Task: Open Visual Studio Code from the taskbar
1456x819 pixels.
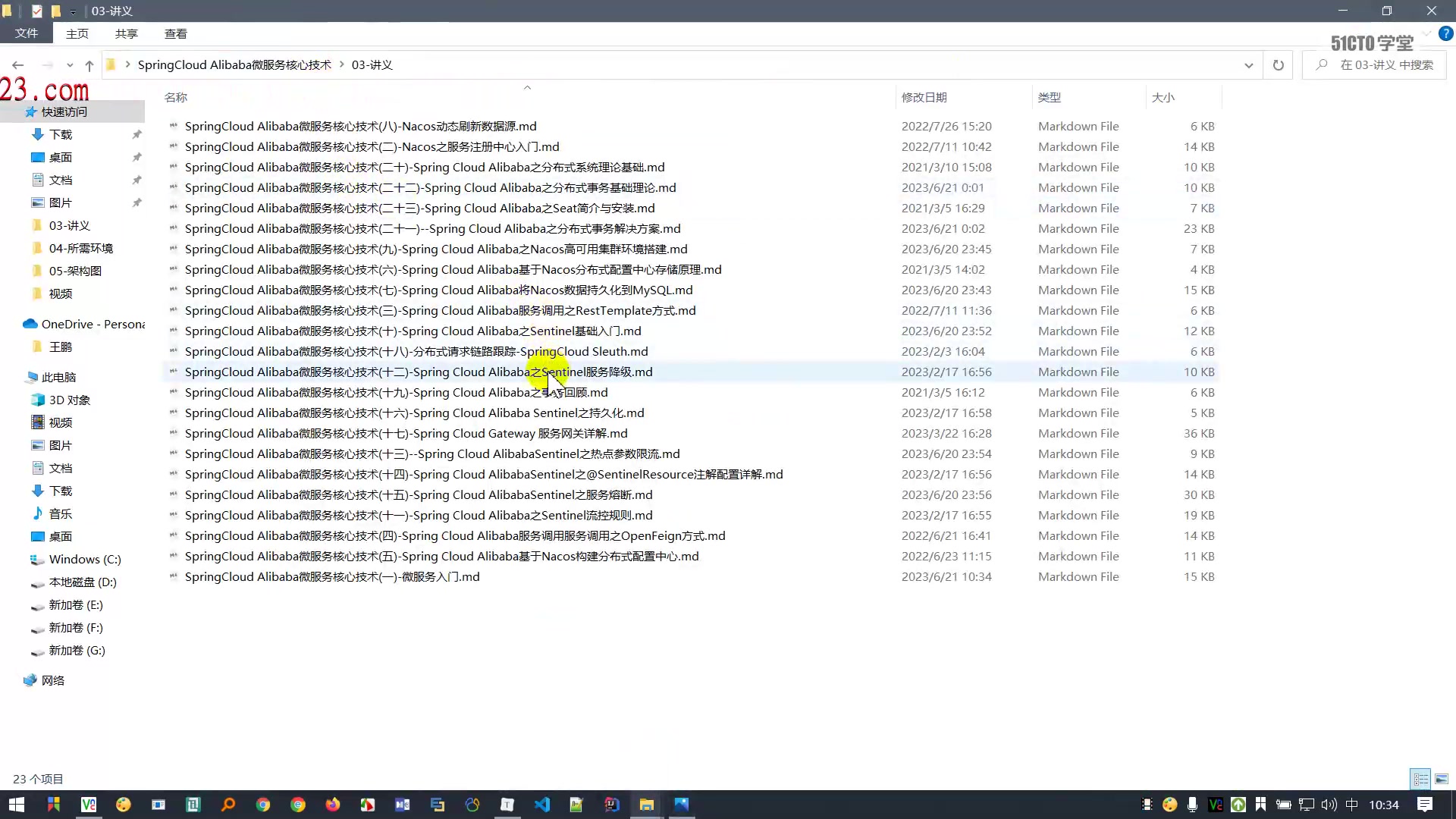Action: pos(542,805)
